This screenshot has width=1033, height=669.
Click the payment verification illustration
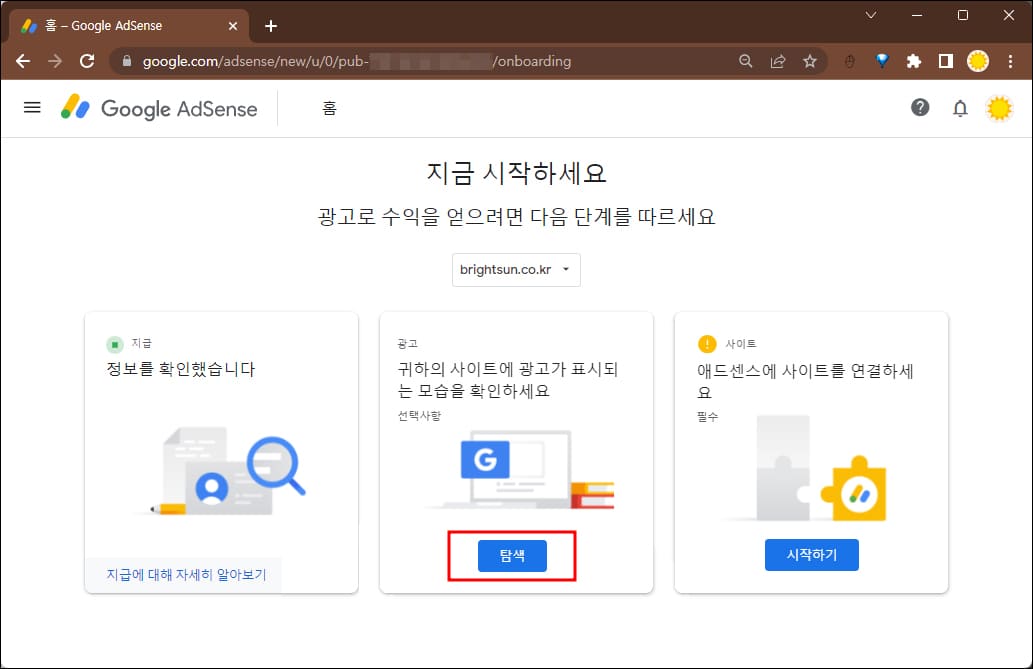point(221,471)
